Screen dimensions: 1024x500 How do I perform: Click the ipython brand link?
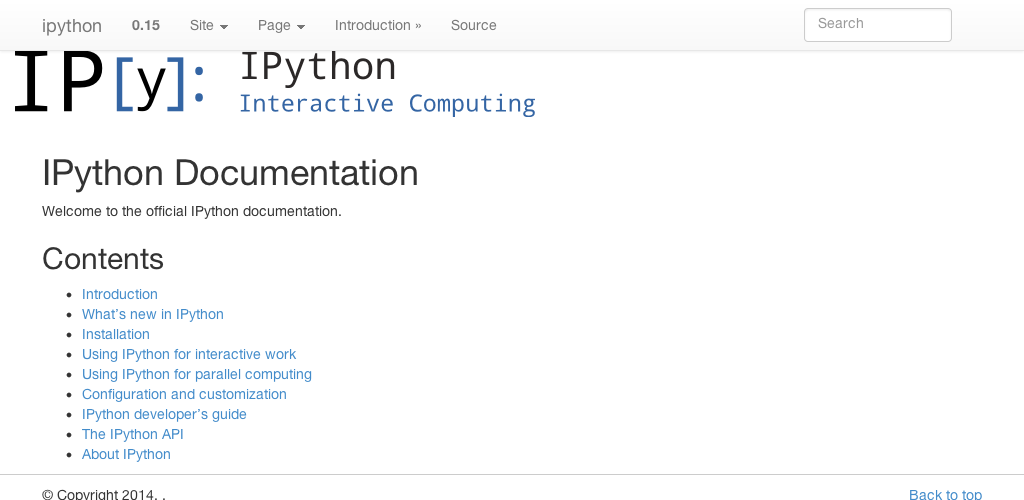pyautogui.click(x=72, y=25)
